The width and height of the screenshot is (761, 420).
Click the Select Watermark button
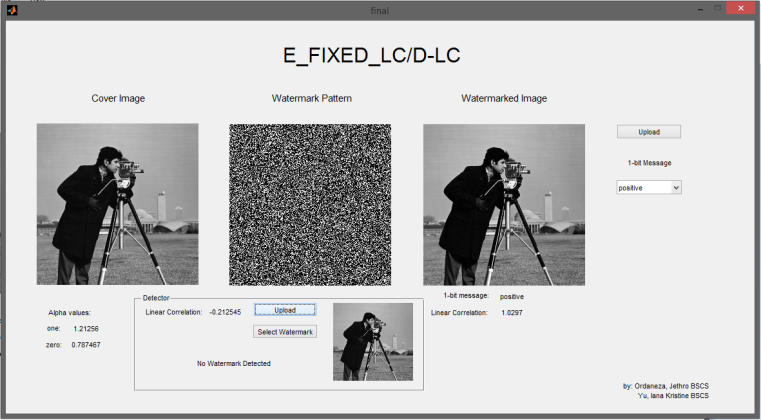click(285, 332)
